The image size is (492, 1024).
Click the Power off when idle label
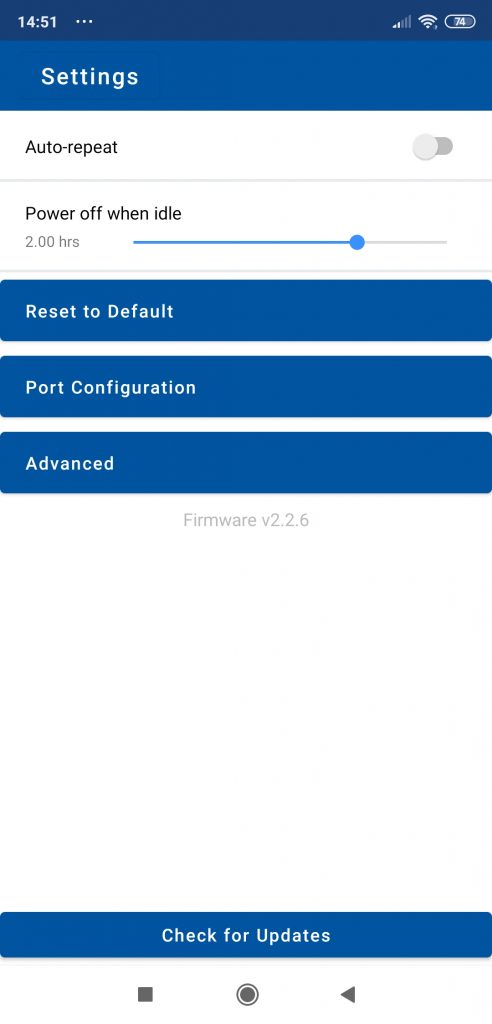pyautogui.click(x=103, y=214)
